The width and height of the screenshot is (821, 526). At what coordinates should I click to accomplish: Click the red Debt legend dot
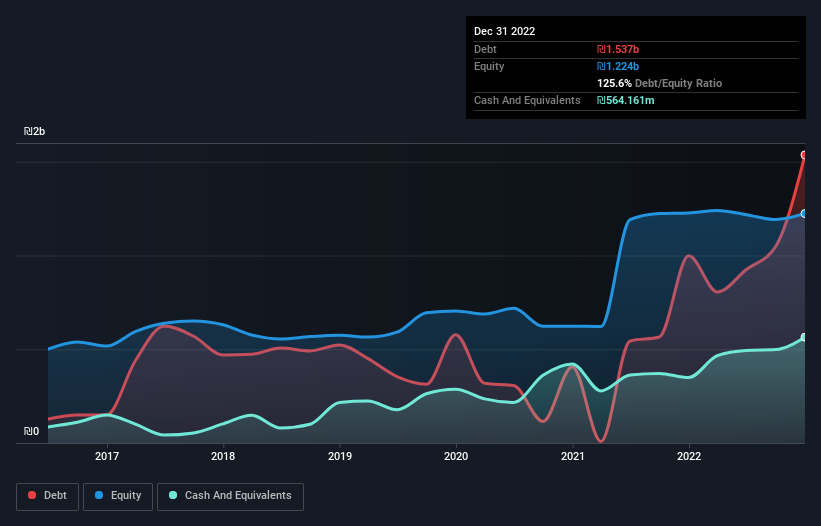point(32,495)
